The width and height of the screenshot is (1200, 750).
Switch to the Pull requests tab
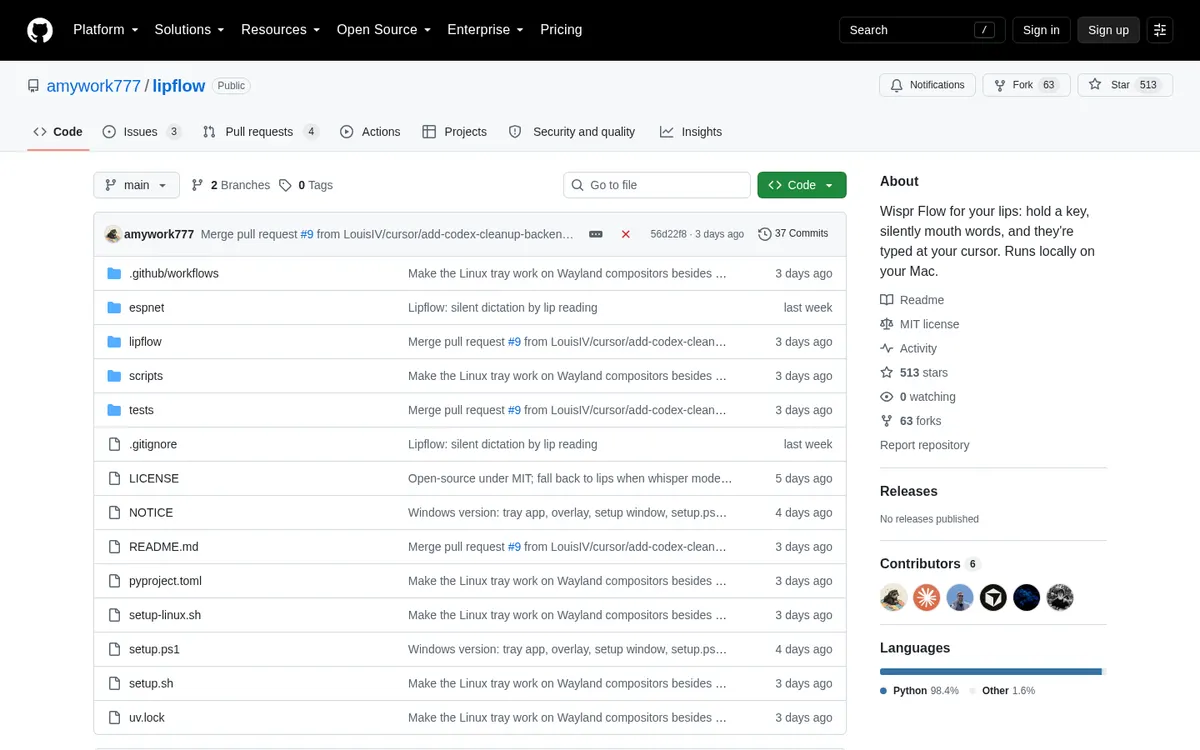pyautogui.click(x=260, y=132)
